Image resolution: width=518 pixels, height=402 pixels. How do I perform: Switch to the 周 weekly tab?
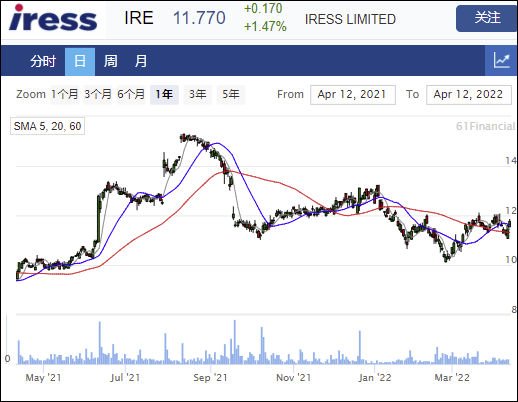pyautogui.click(x=110, y=61)
